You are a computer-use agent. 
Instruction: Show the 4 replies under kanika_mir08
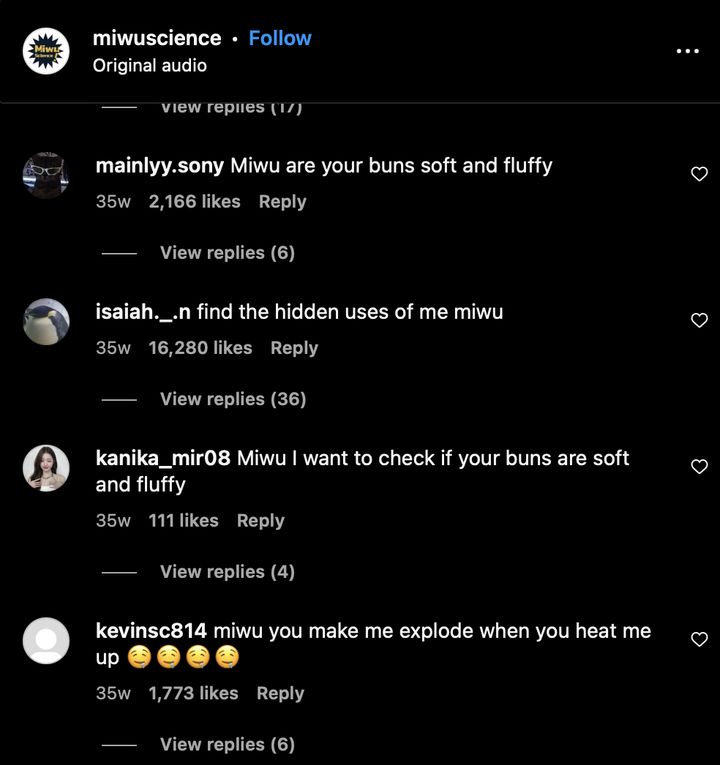pos(227,572)
